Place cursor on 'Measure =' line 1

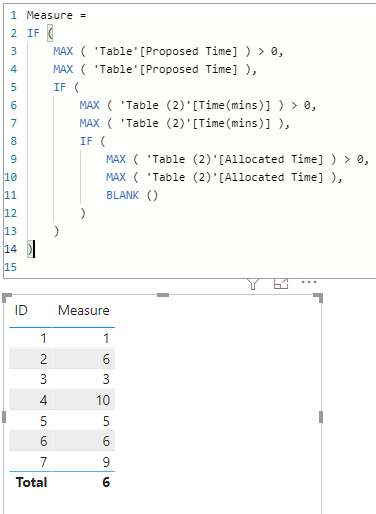click(56, 15)
